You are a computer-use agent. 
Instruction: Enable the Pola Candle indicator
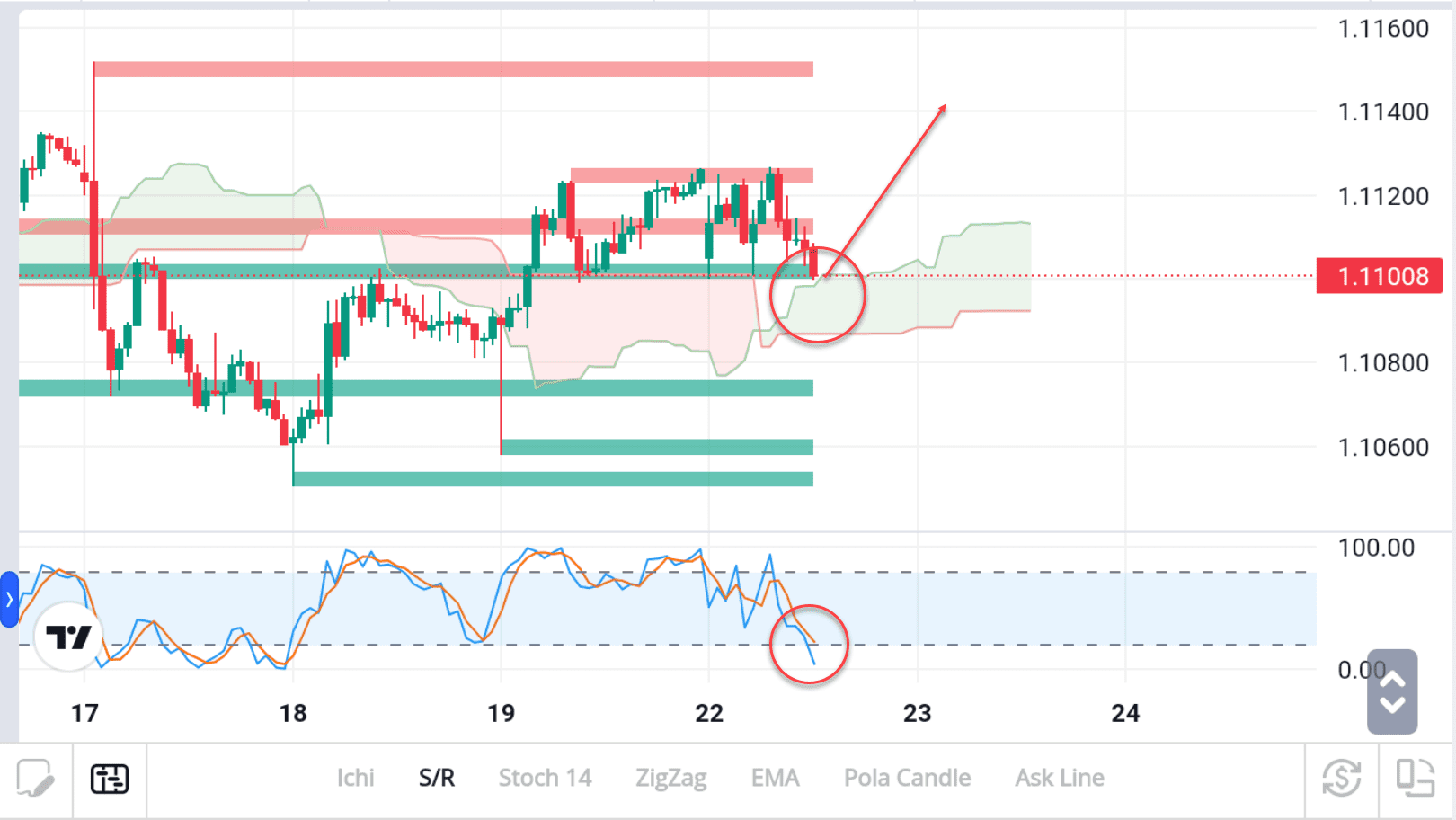[907, 778]
